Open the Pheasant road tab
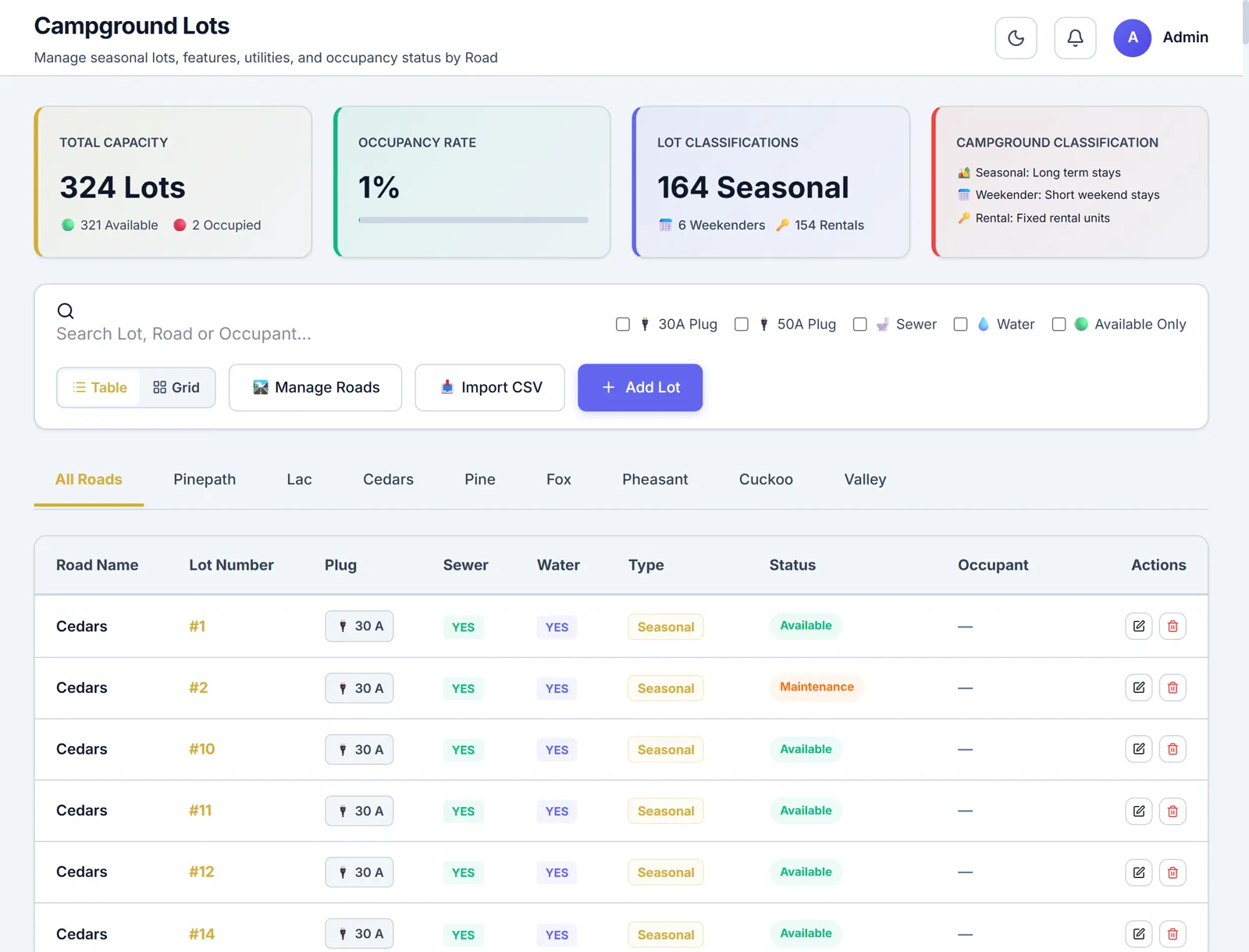 click(655, 479)
